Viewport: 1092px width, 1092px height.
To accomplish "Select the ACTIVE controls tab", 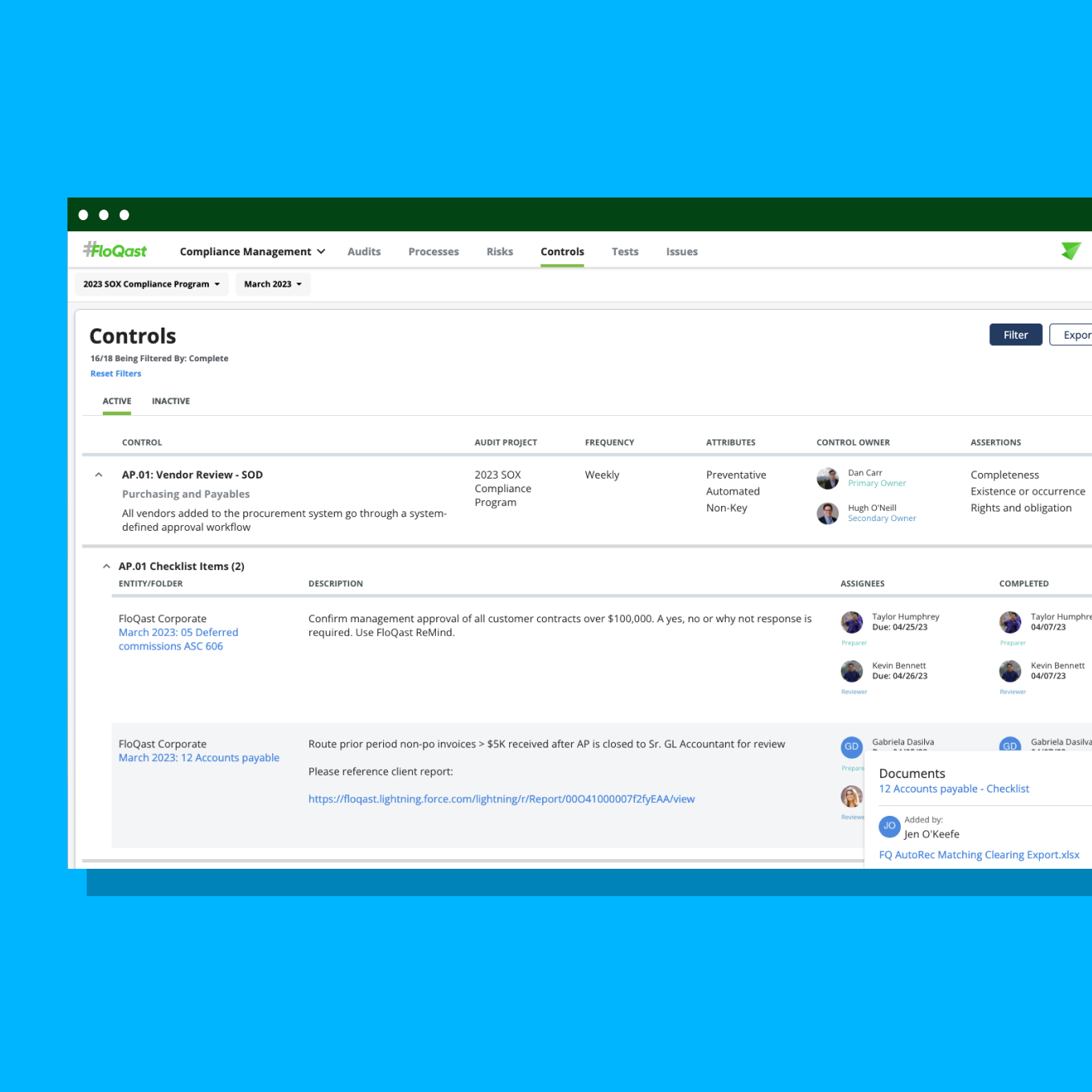I will [x=117, y=401].
